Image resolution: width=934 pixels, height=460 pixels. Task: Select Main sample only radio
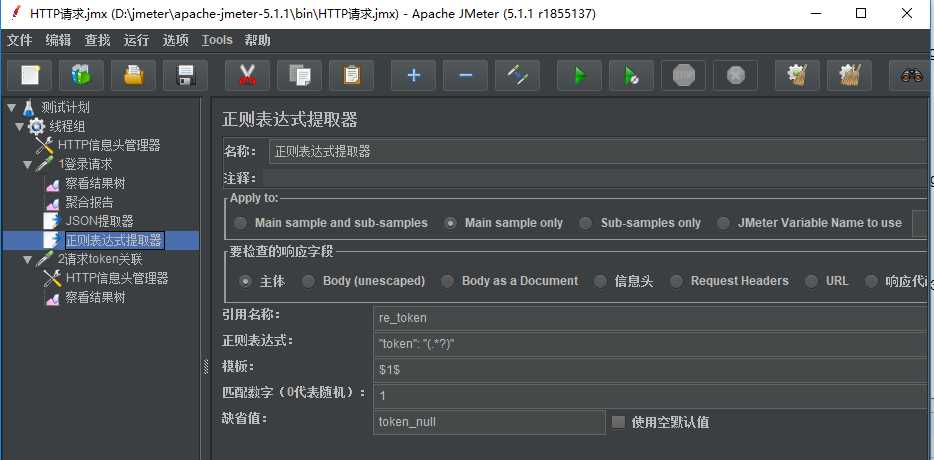pos(451,223)
